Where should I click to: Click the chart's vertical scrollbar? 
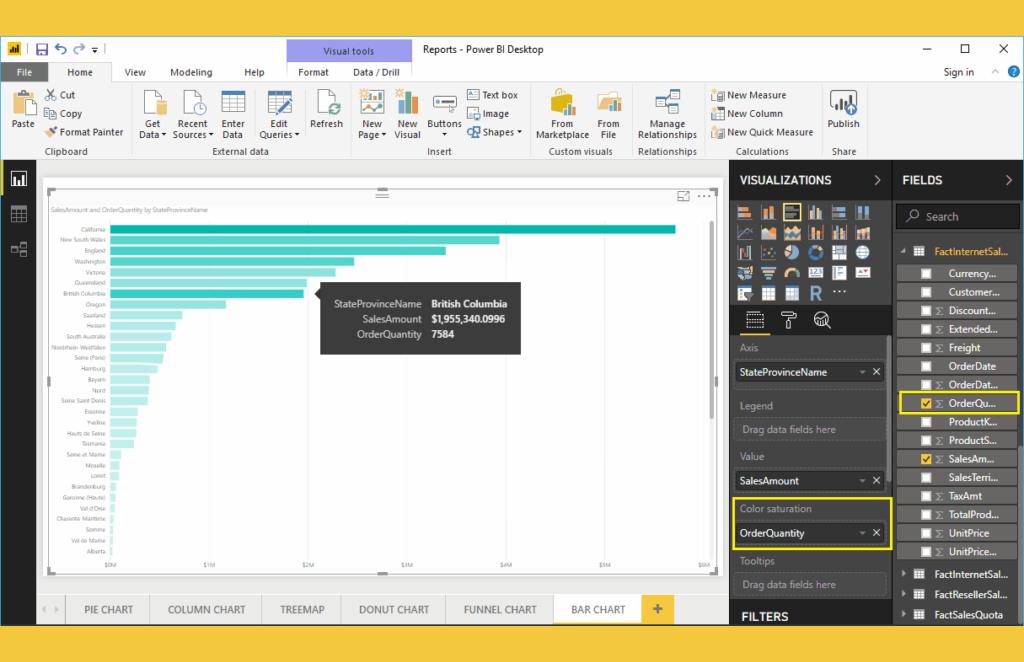pyautogui.click(x=711, y=320)
